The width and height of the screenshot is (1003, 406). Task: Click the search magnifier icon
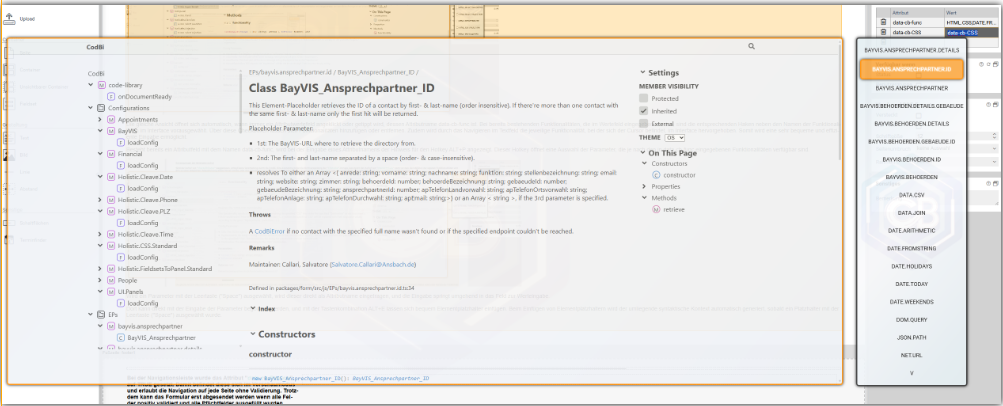pos(751,46)
